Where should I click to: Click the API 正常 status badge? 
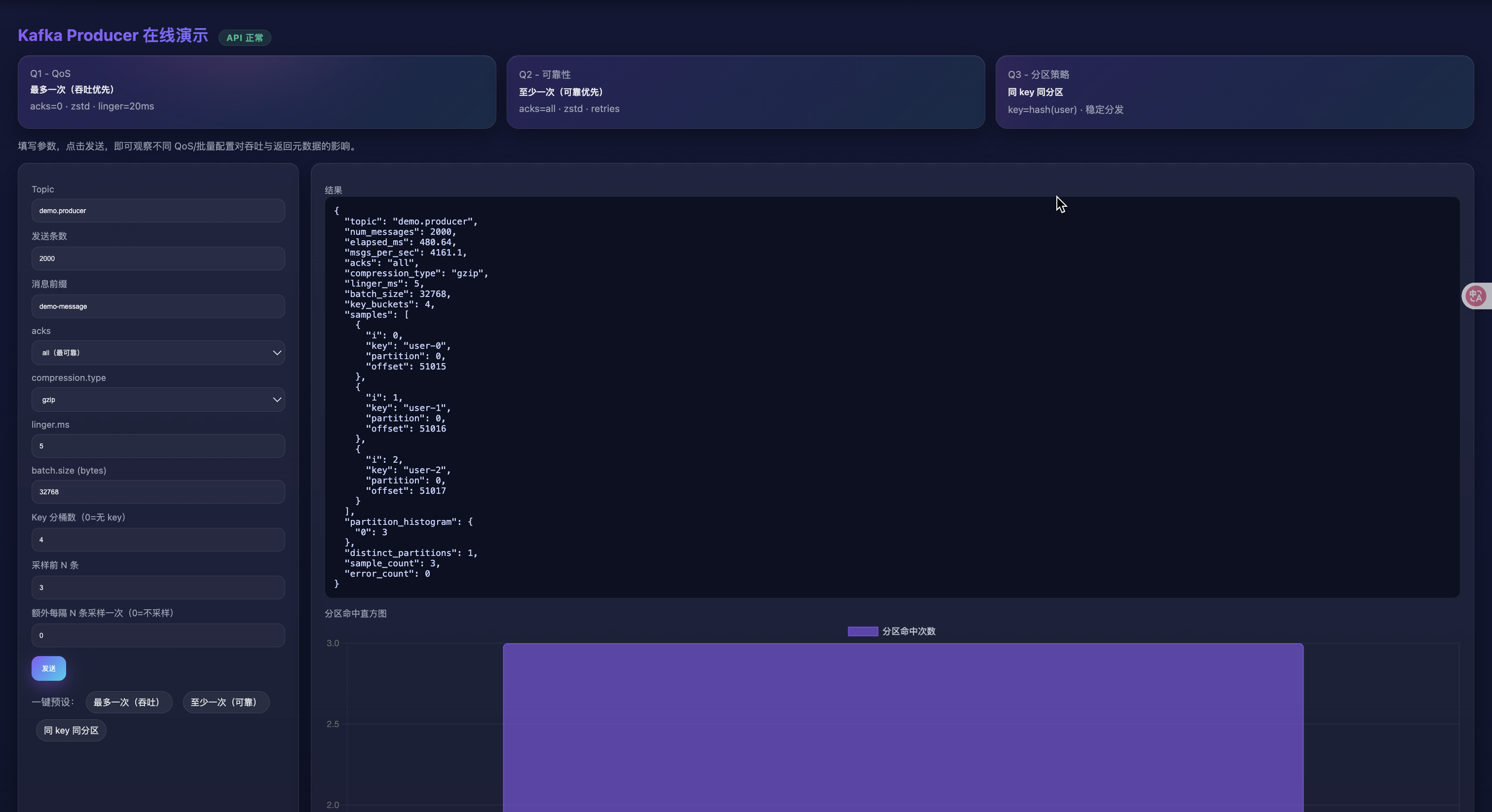[244, 37]
